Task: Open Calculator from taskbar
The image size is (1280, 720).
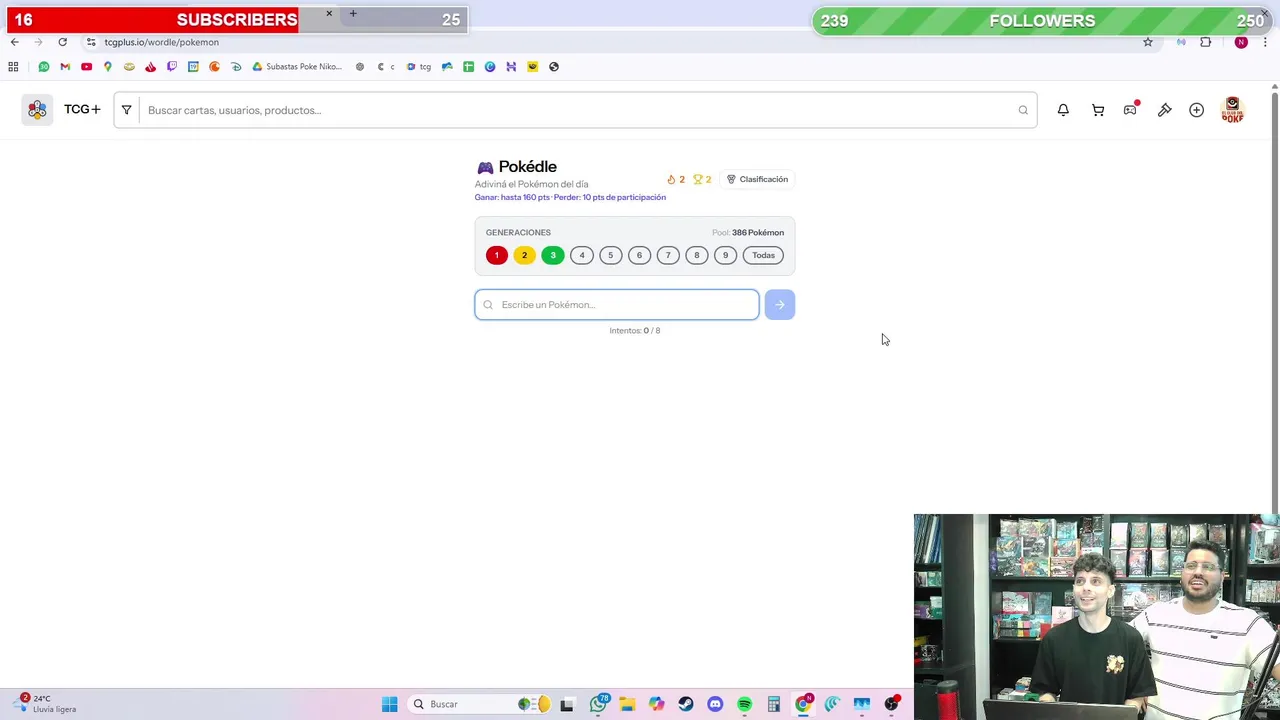Action: coord(773,704)
